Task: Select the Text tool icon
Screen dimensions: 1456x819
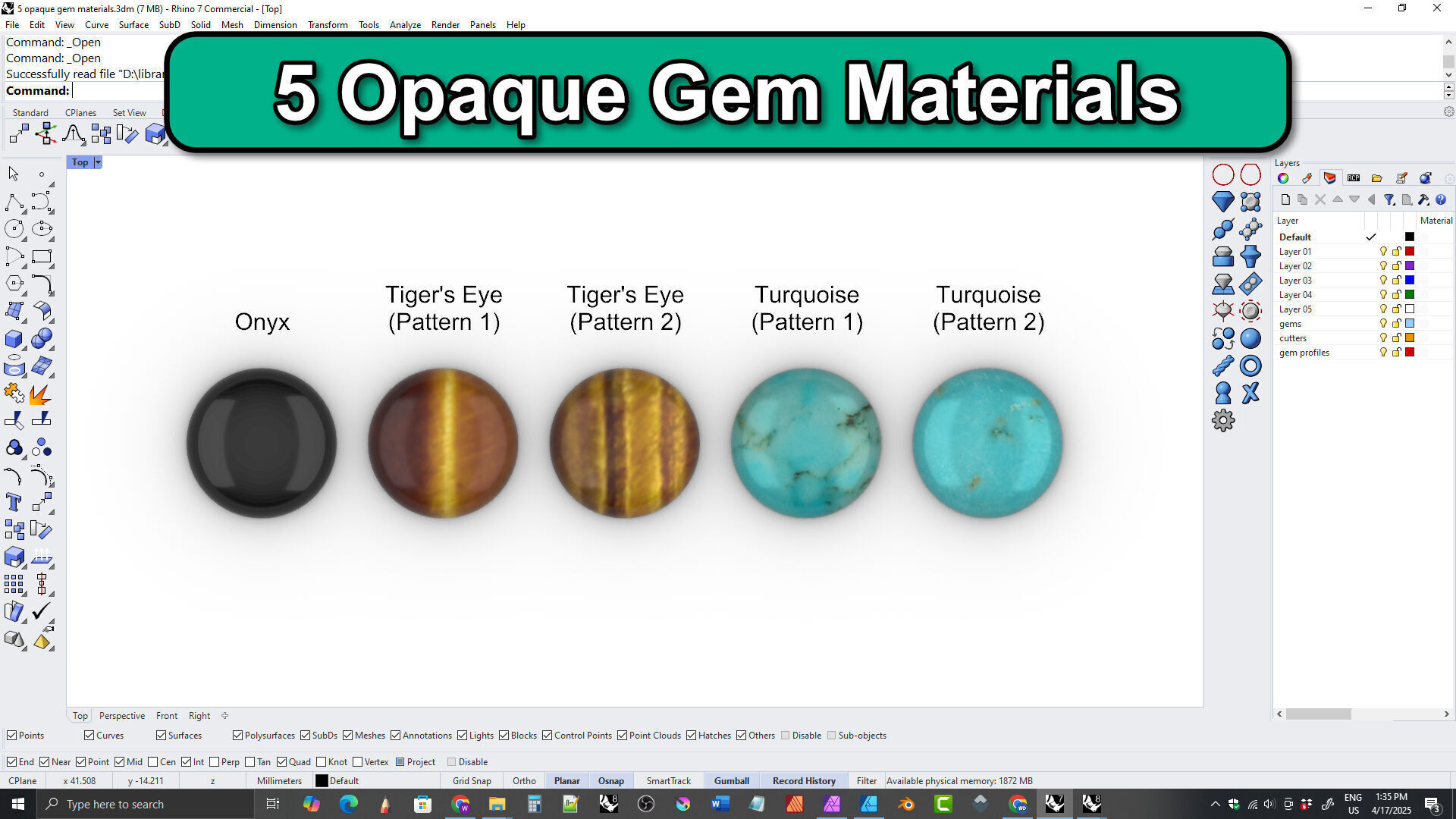Action: [x=14, y=503]
